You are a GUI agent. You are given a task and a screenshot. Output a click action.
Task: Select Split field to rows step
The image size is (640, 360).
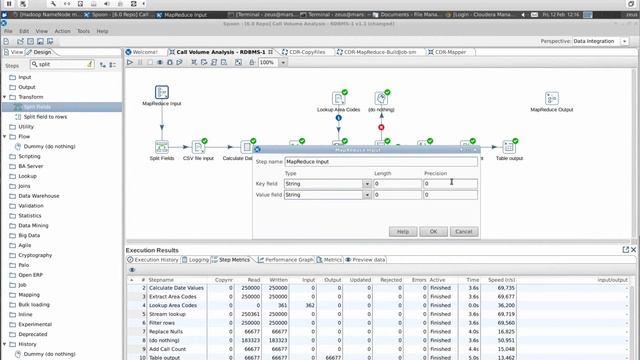[x=45, y=117]
